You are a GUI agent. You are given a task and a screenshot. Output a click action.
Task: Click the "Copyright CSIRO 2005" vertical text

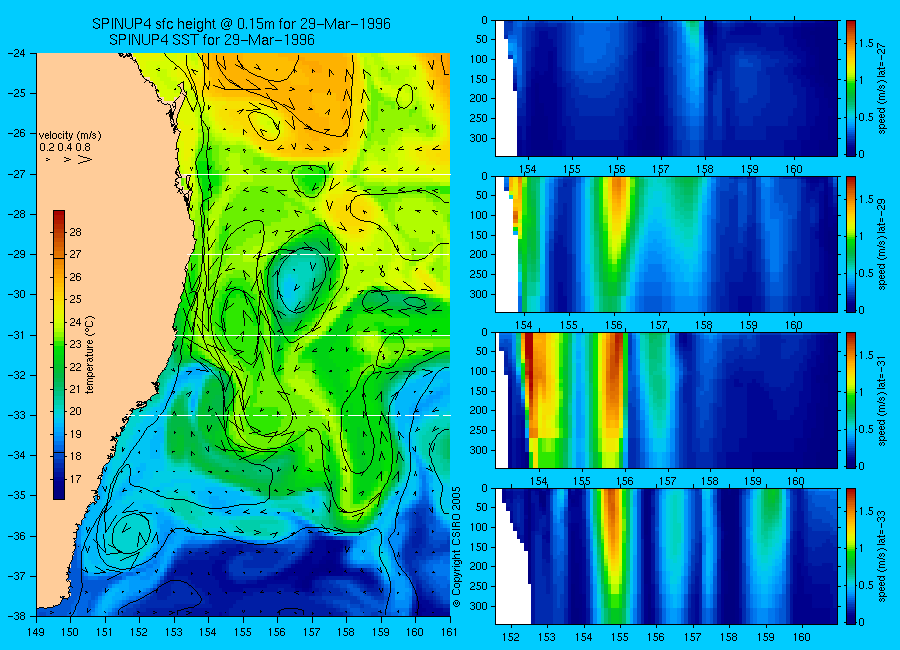456,546
